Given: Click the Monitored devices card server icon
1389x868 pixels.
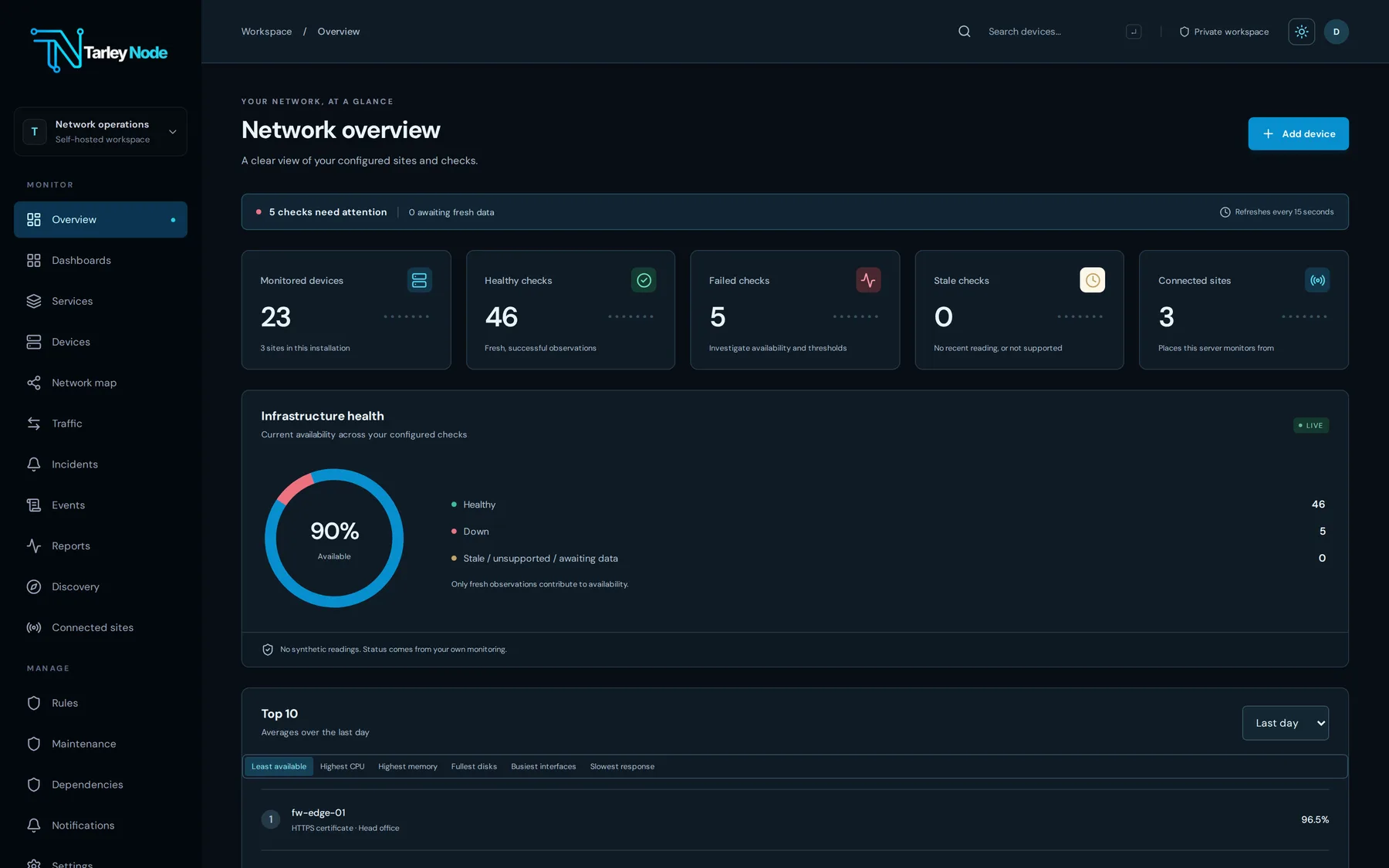Looking at the screenshot, I should click(x=419, y=280).
